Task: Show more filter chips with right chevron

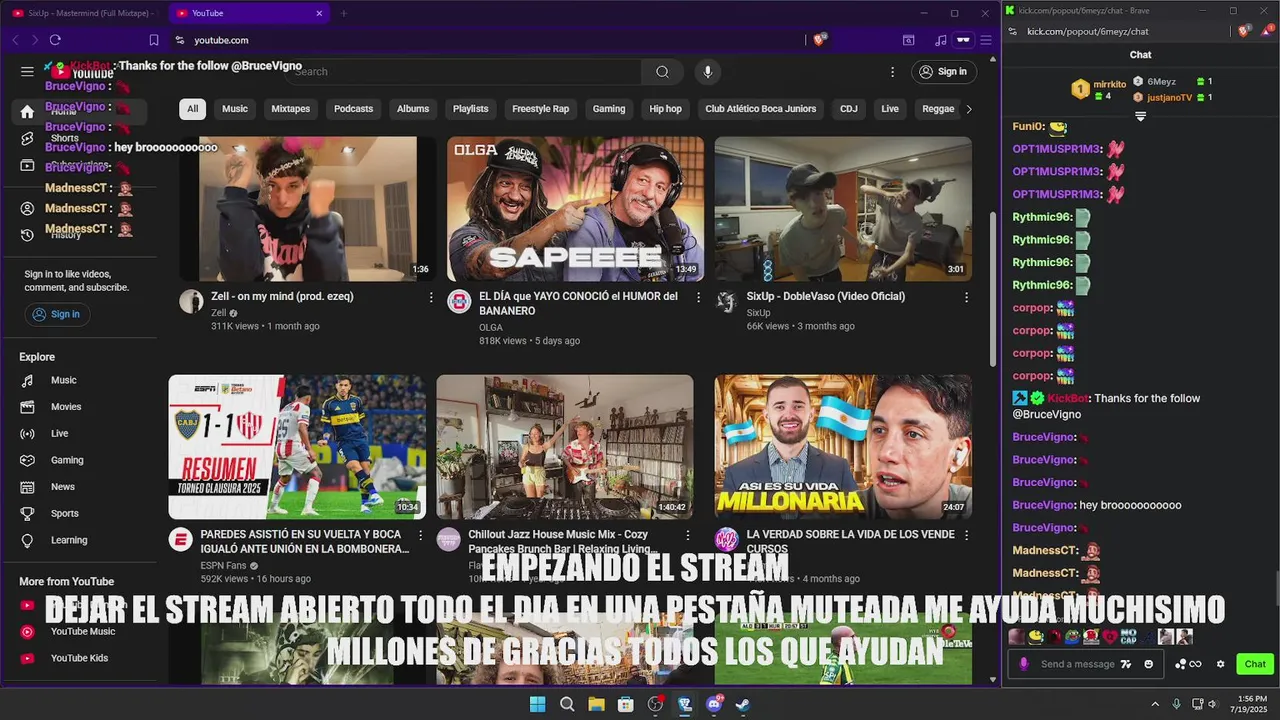Action: coord(968,109)
